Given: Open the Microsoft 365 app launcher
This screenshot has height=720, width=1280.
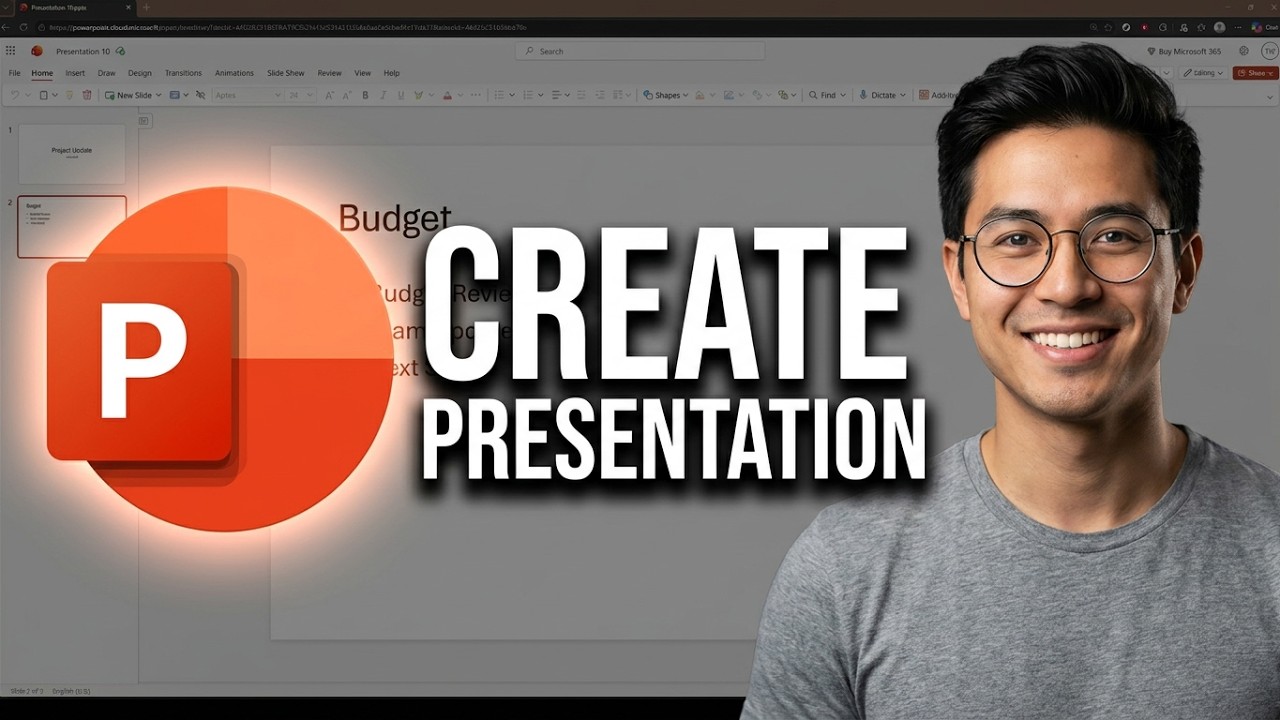Looking at the screenshot, I should coord(10,51).
